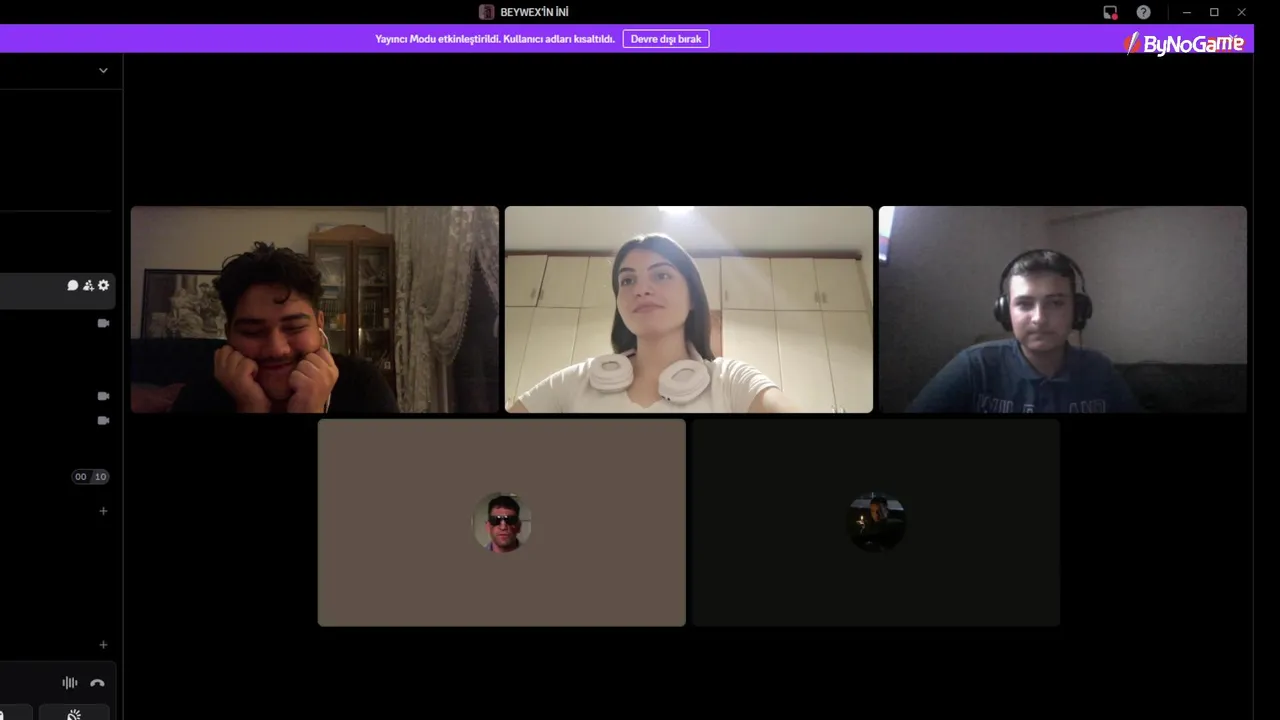Maximize the Discord window
Image resolution: width=1280 pixels, height=720 pixels.
point(1214,12)
